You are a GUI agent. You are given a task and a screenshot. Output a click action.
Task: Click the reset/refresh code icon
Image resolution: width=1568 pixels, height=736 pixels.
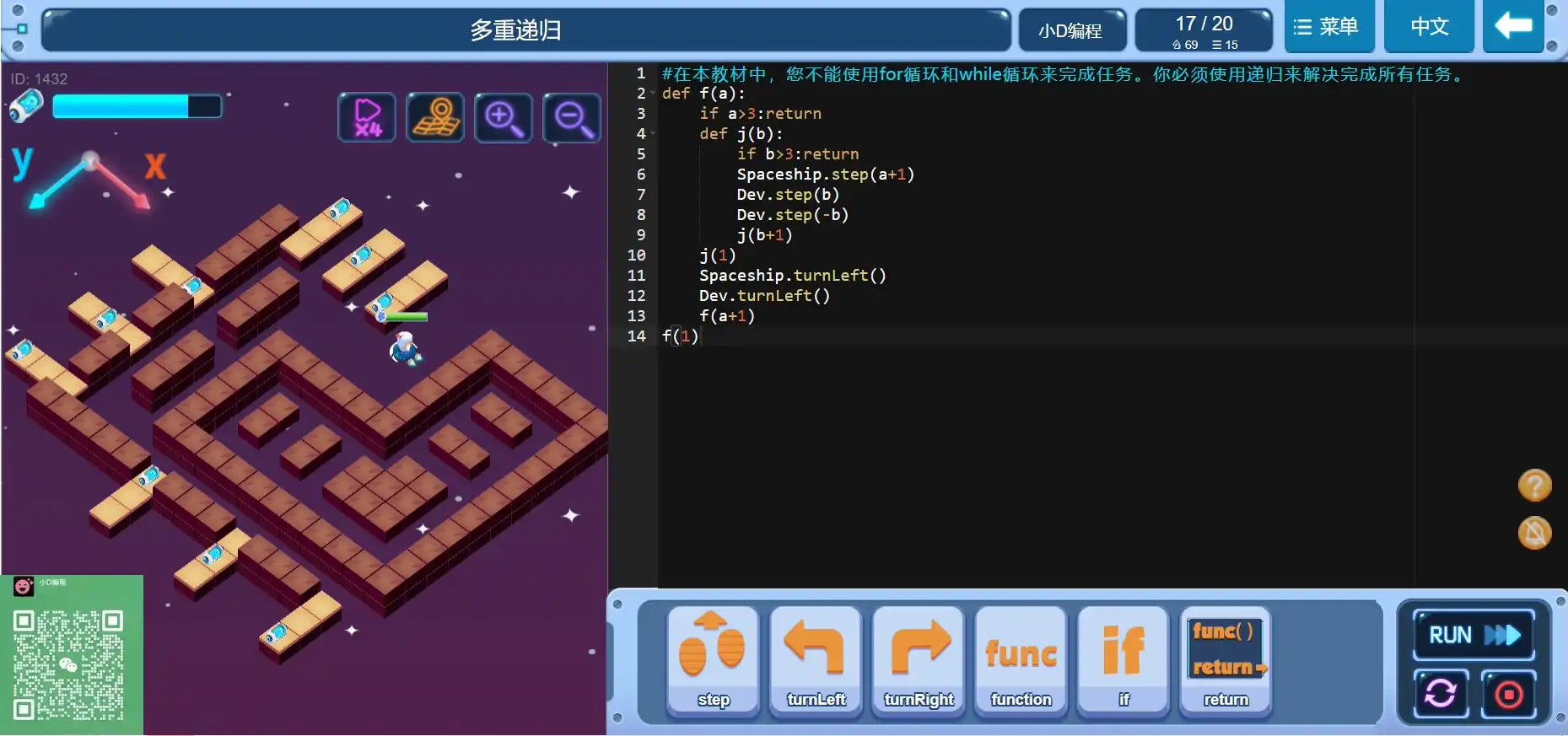point(1441,694)
